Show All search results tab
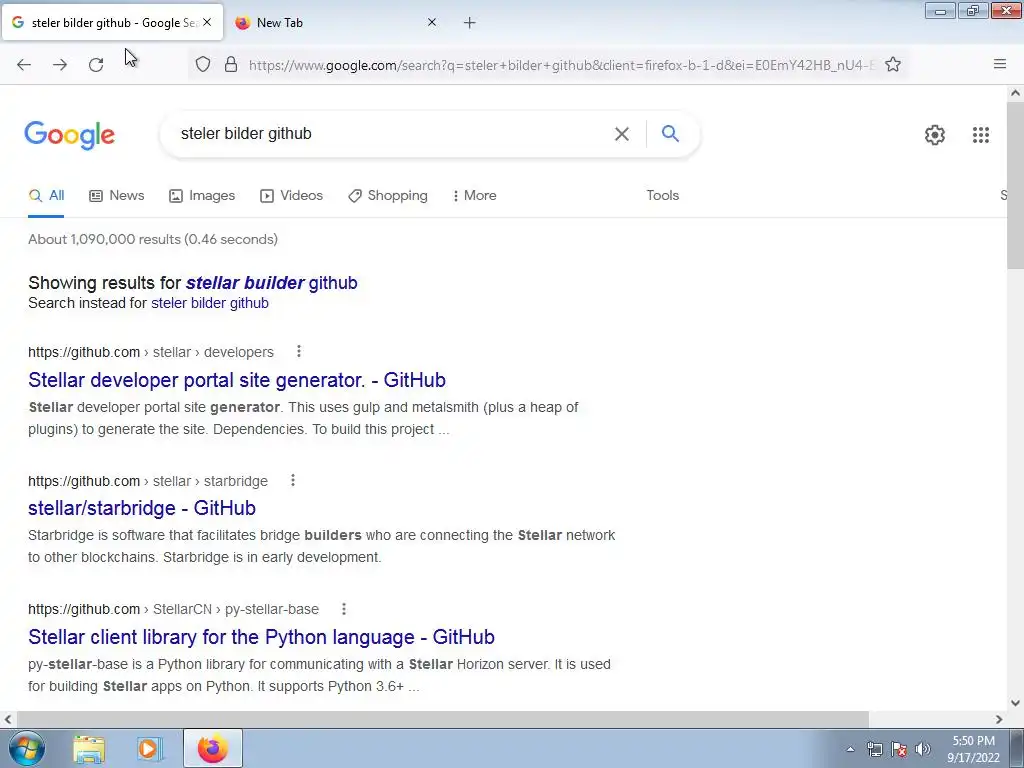This screenshot has width=1024, height=768. pos(46,196)
